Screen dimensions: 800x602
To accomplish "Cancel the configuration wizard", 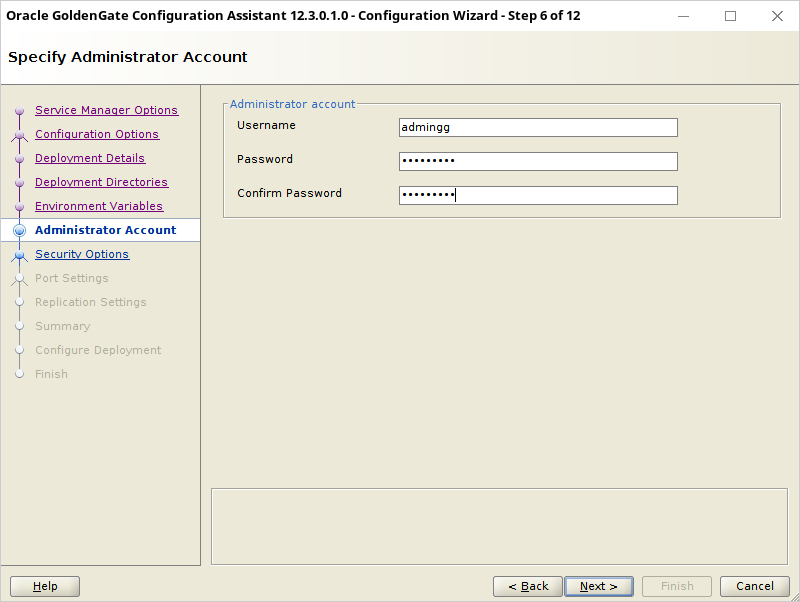I will tap(755, 586).
